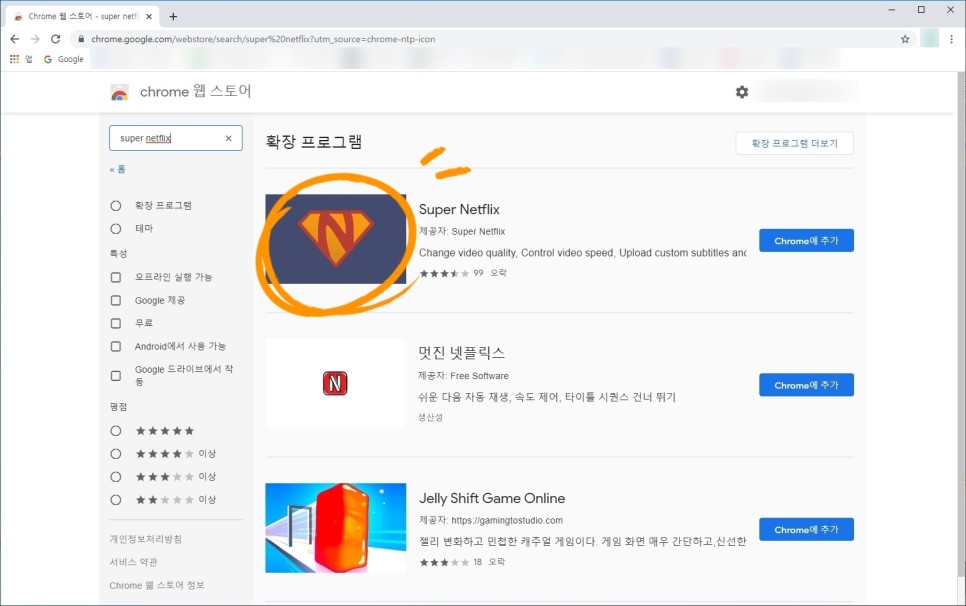Select four stars and above filter
This screenshot has height=606, width=966.
click(116, 454)
